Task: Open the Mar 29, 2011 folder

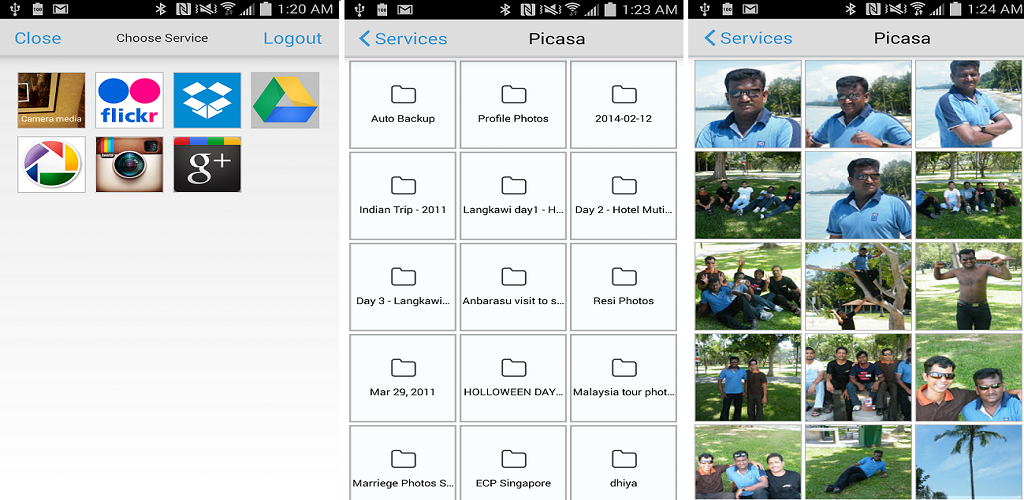Action: pos(403,378)
